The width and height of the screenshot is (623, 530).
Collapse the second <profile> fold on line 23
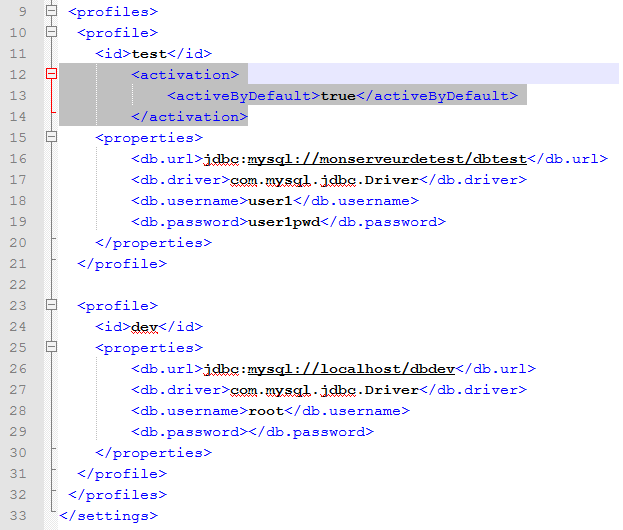(x=52, y=305)
